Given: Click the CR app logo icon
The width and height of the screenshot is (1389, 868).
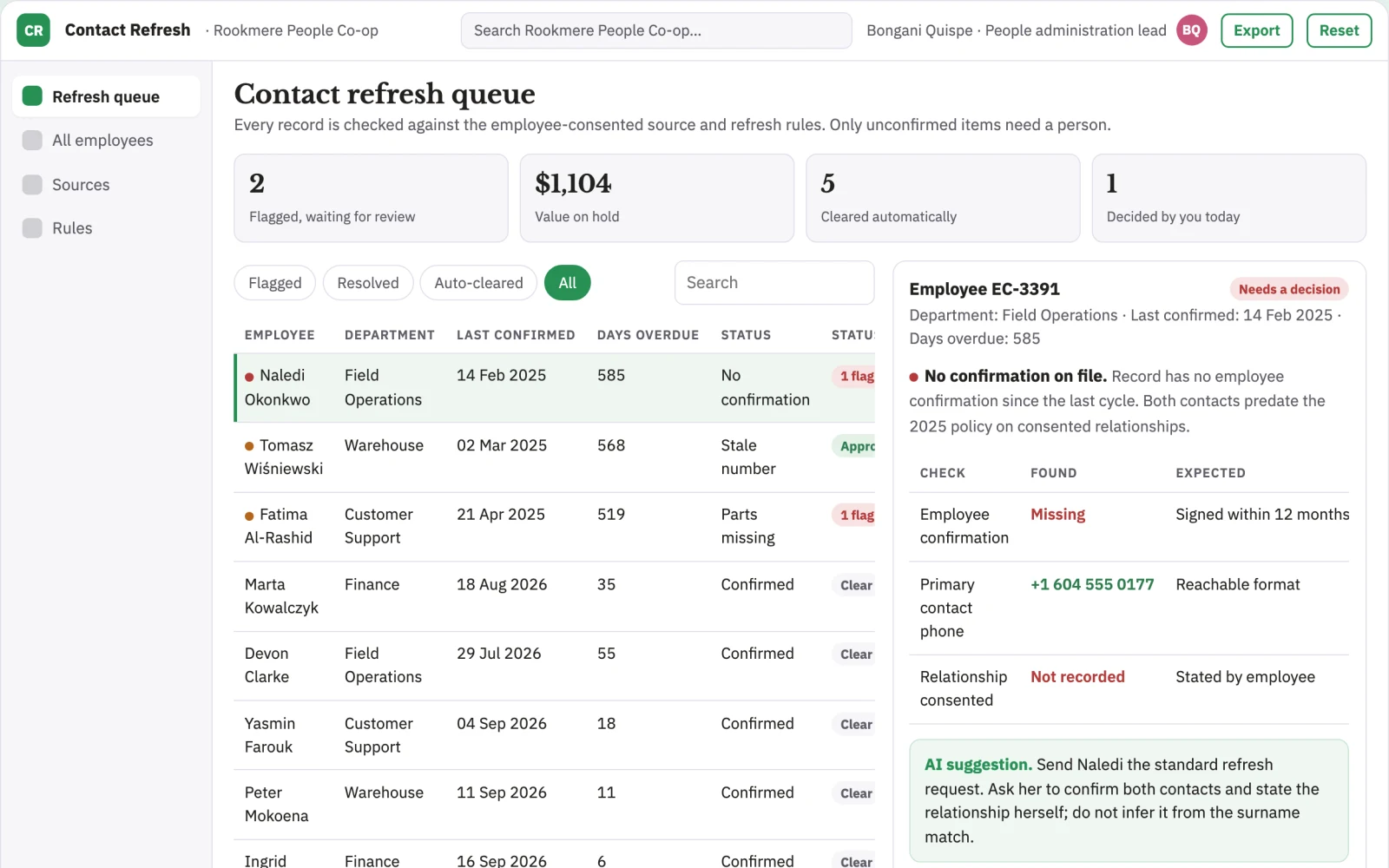Looking at the screenshot, I should click(x=33, y=30).
